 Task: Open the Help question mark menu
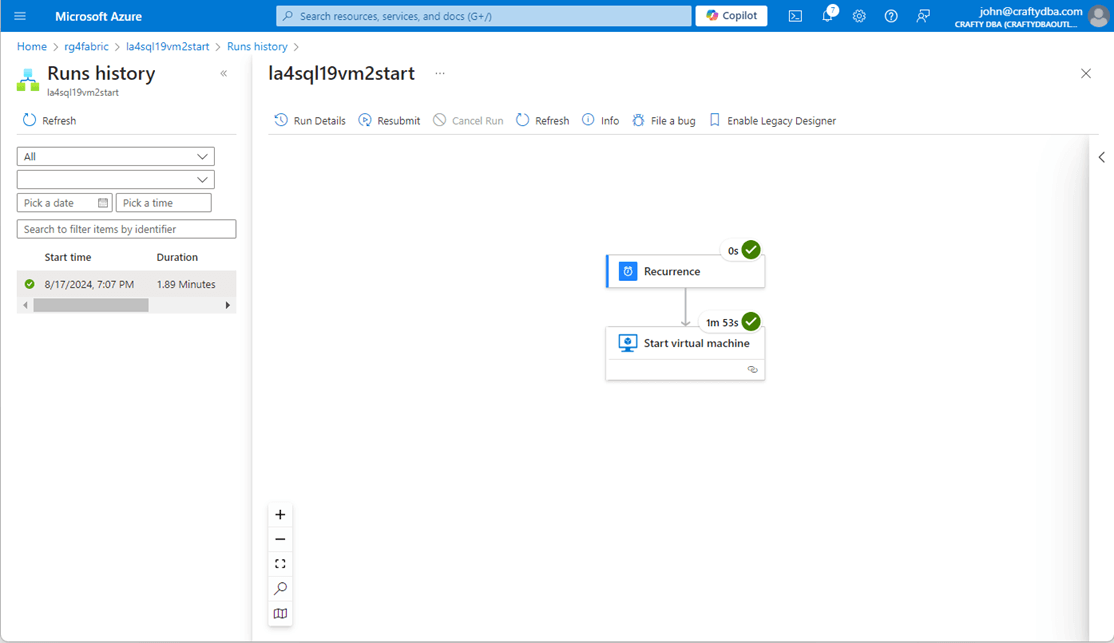[x=891, y=16]
